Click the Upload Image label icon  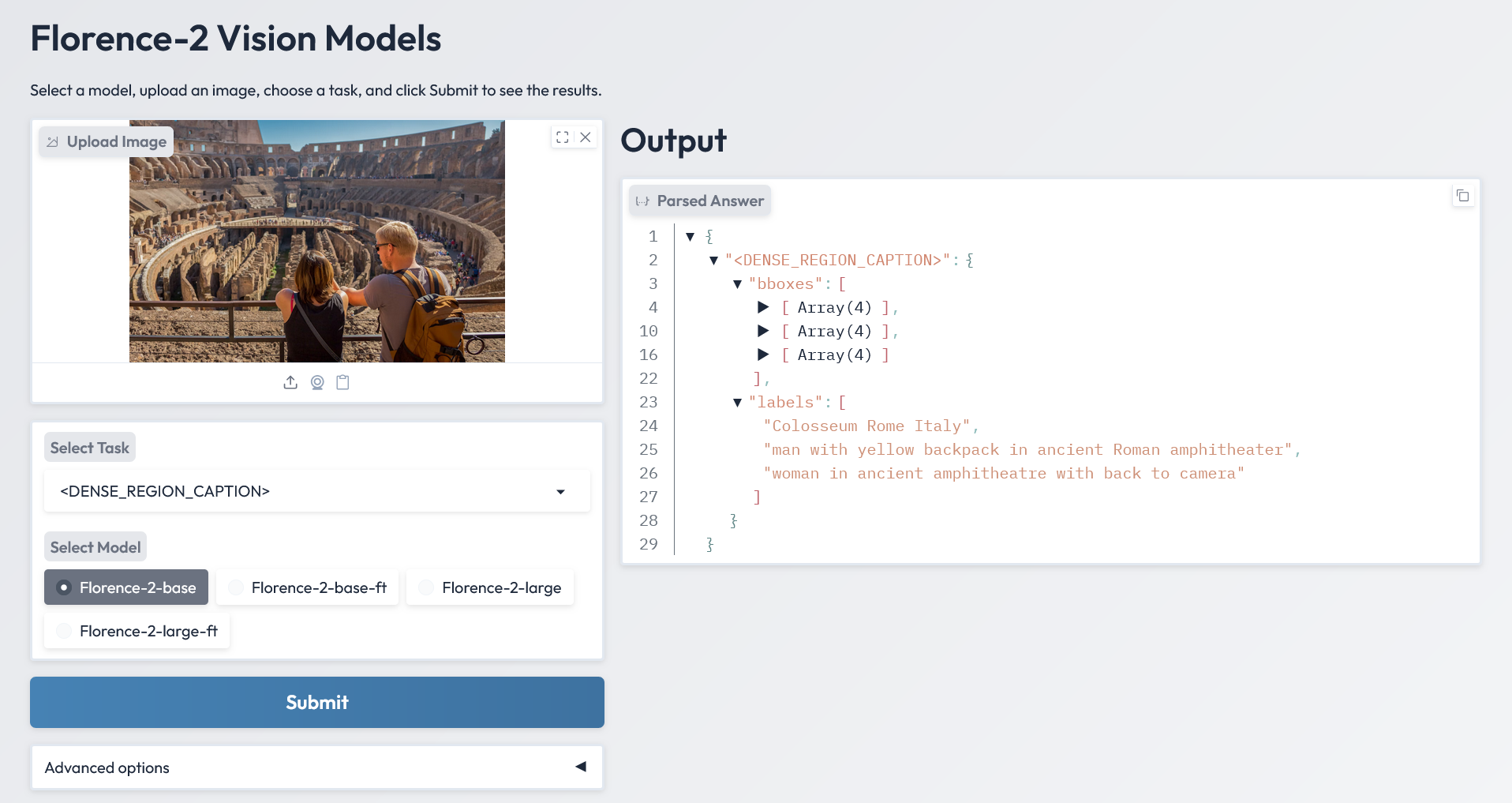pyautogui.click(x=53, y=142)
